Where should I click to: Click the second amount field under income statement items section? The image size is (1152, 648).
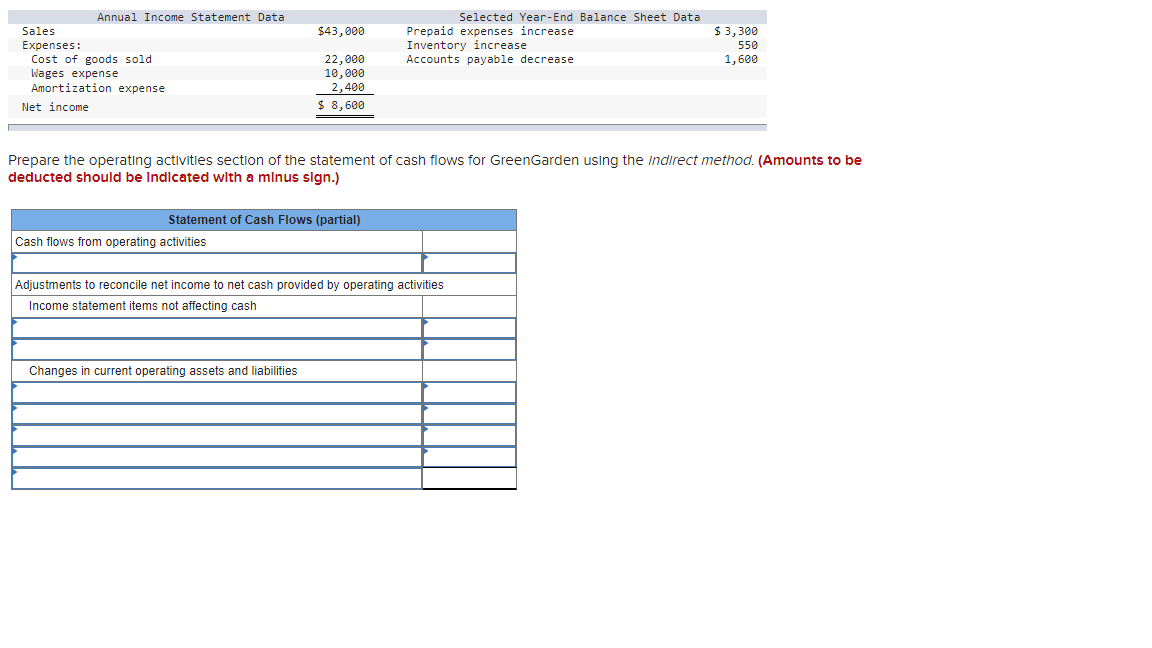coord(470,348)
